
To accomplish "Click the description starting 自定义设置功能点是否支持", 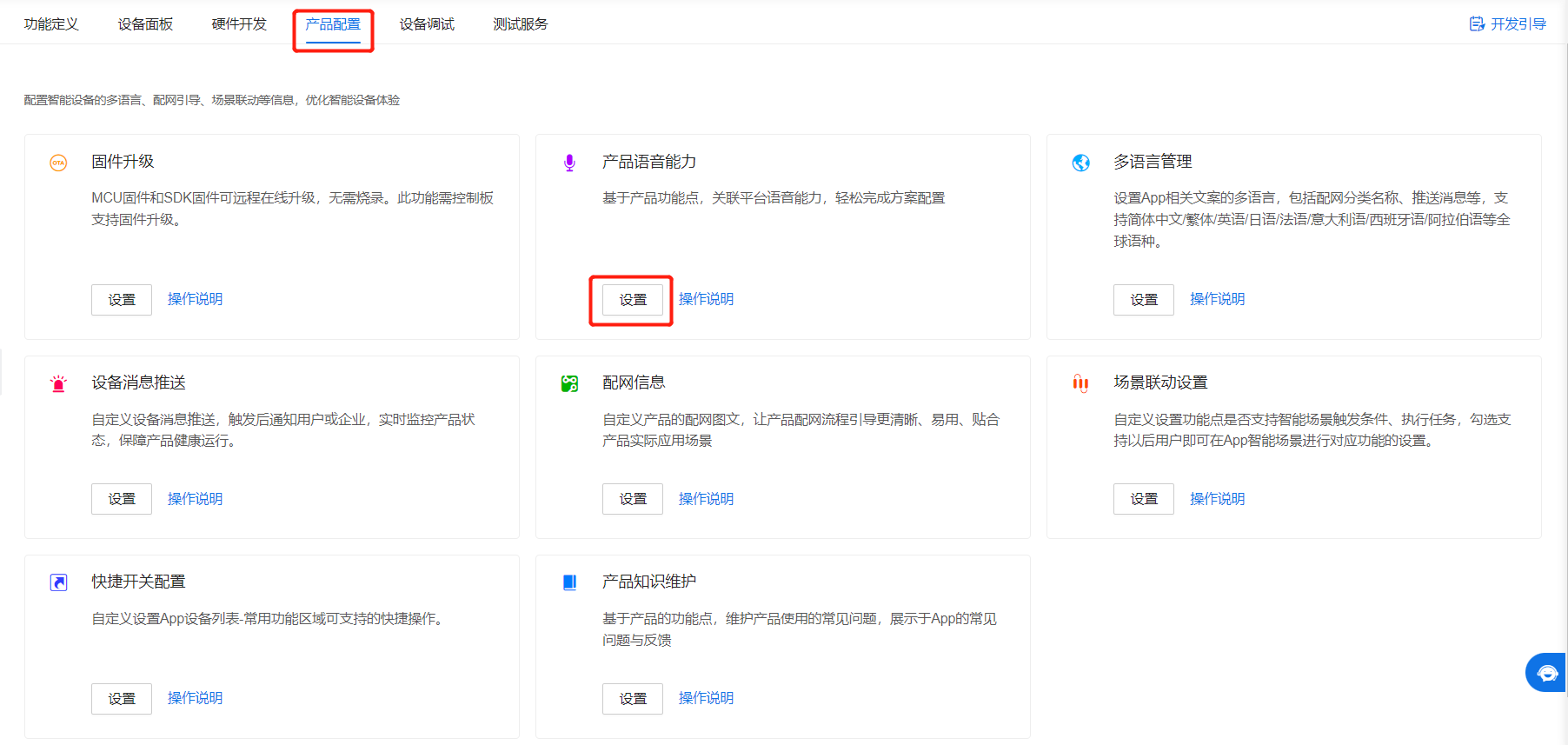I will pyautogui.click(x=1312, y=429).
